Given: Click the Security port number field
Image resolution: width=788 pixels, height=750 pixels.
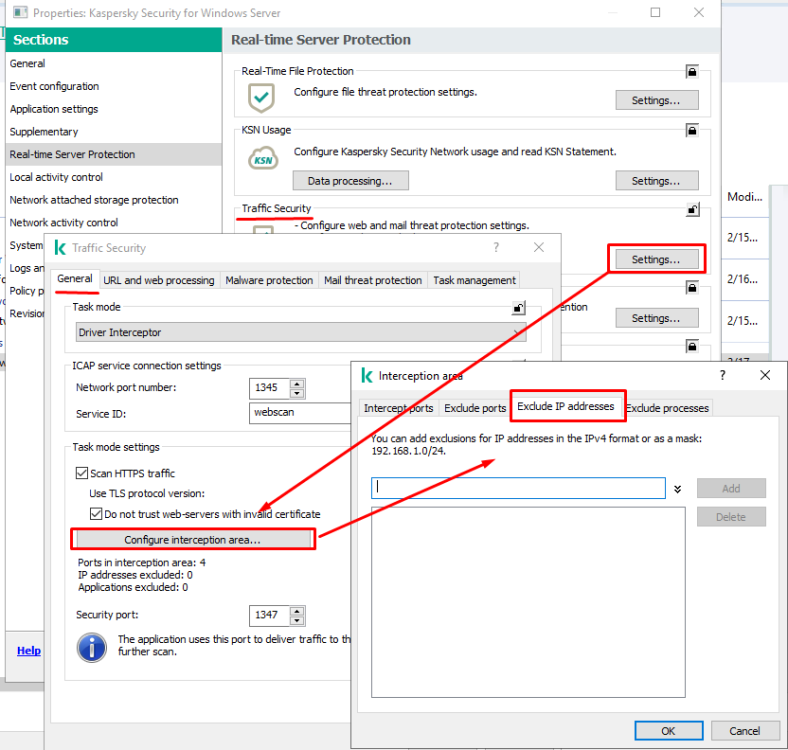Looking at the screenshot, I should tap(270, 615).
